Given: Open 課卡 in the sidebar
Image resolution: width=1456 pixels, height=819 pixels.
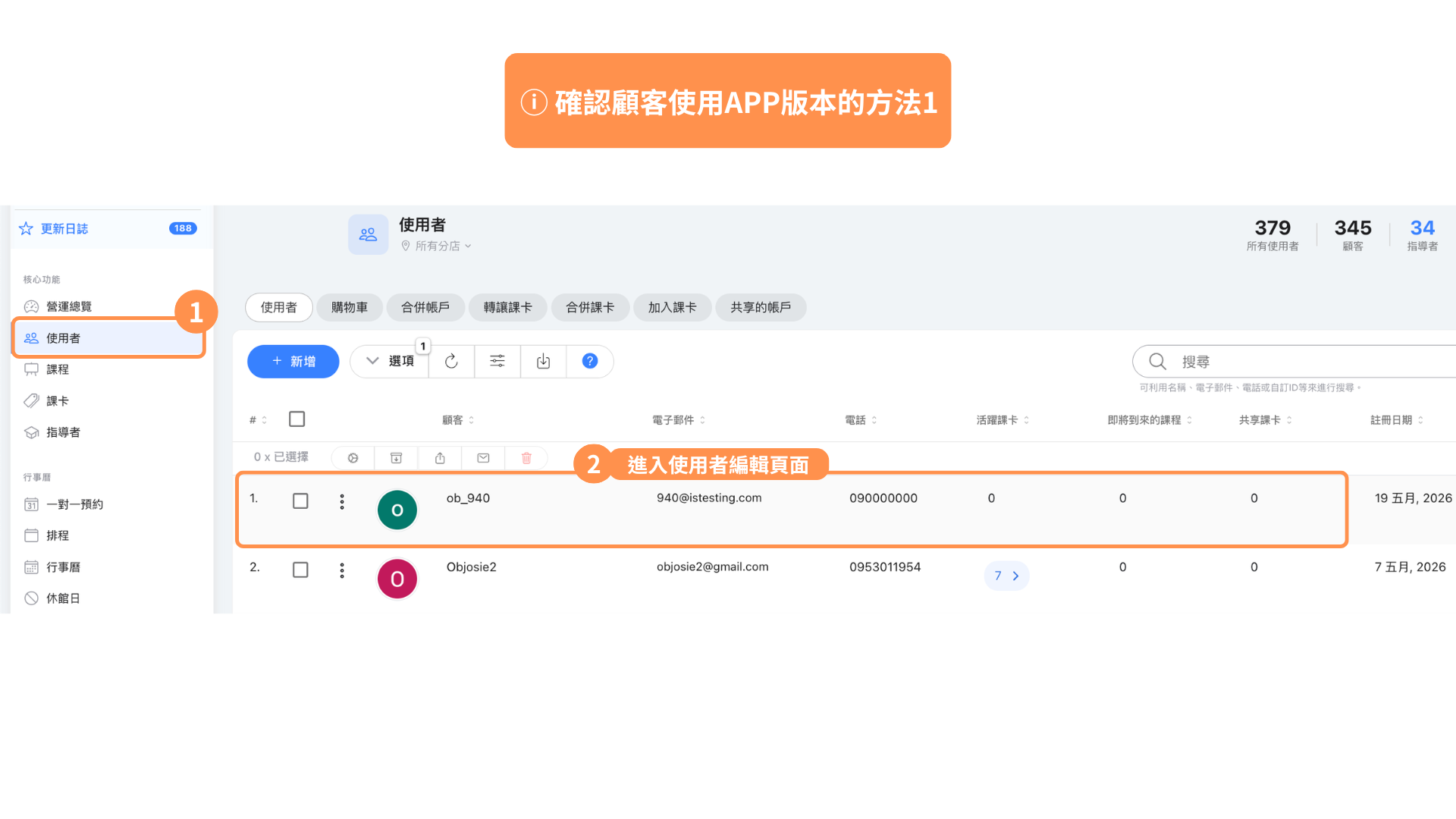Looking at the screenshot, I should coord(57,401).
